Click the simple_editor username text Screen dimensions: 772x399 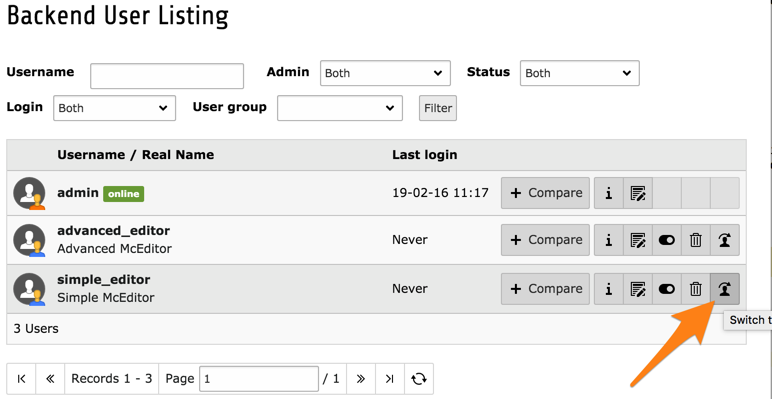point(104,280)
